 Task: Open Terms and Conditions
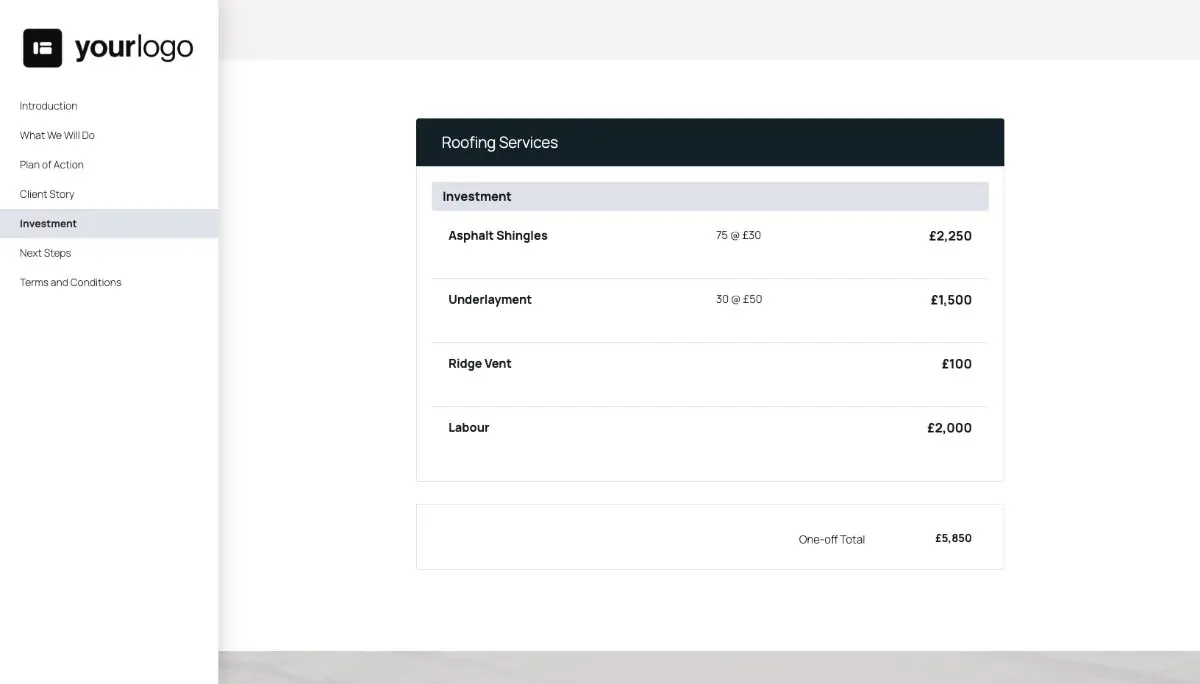coord(70,282)
